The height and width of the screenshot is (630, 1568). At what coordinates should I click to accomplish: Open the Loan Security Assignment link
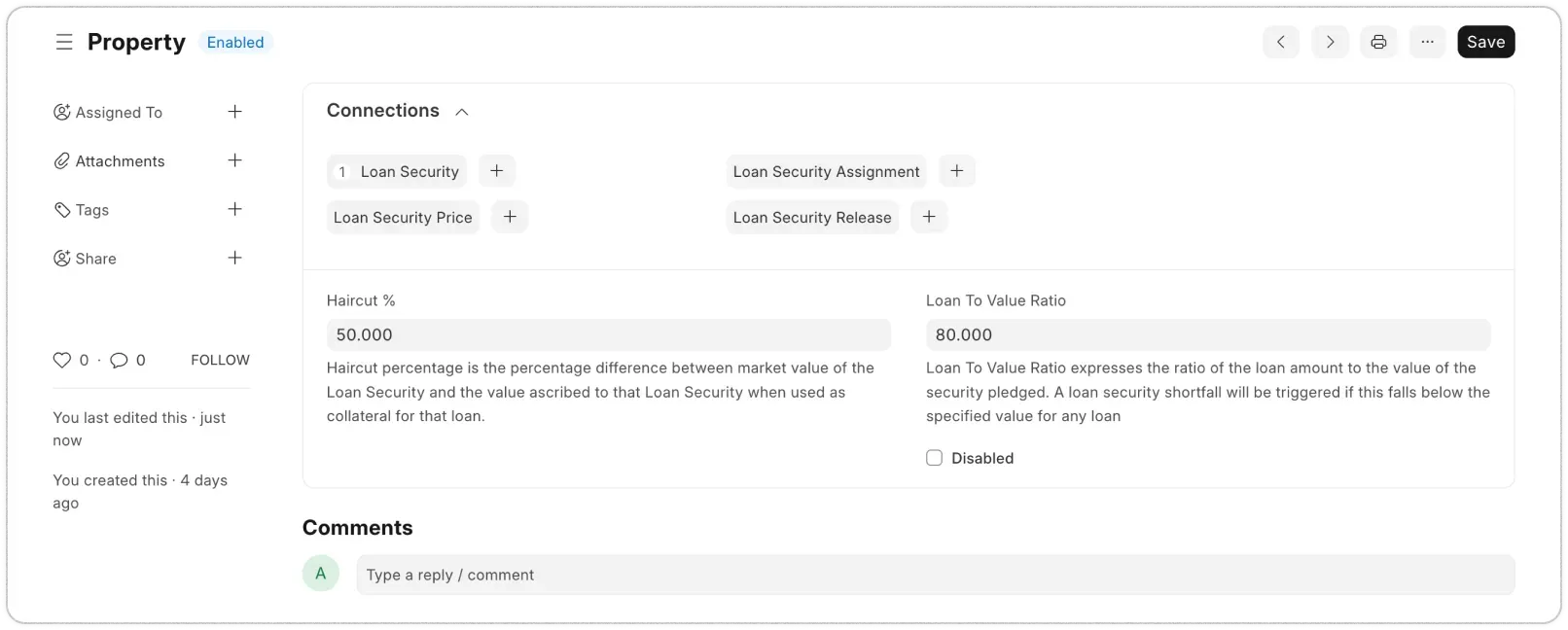pos(826,171)
